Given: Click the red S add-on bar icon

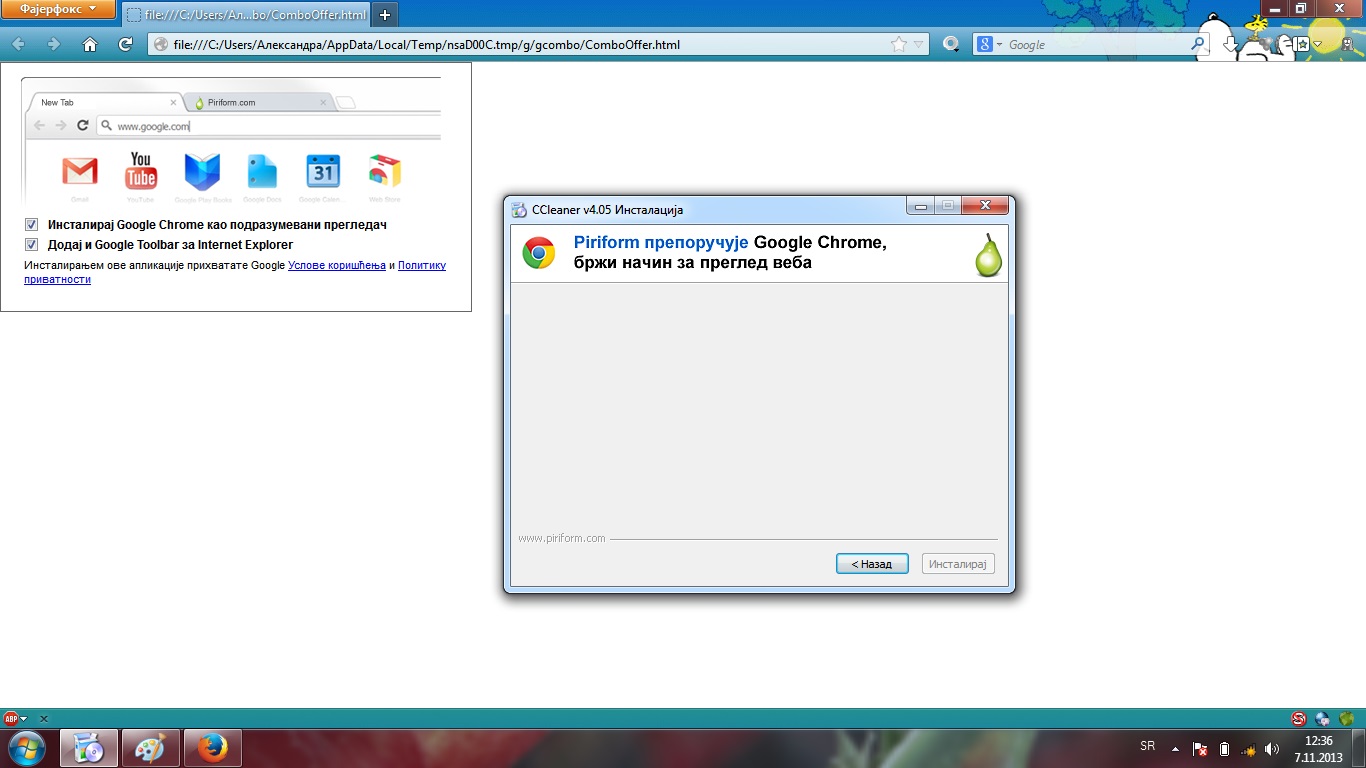Looking at the screenshot, I should point(1299,718).
